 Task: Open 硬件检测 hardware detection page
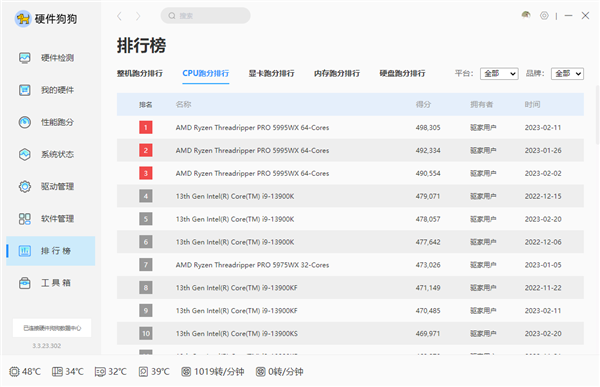point(50,58)
